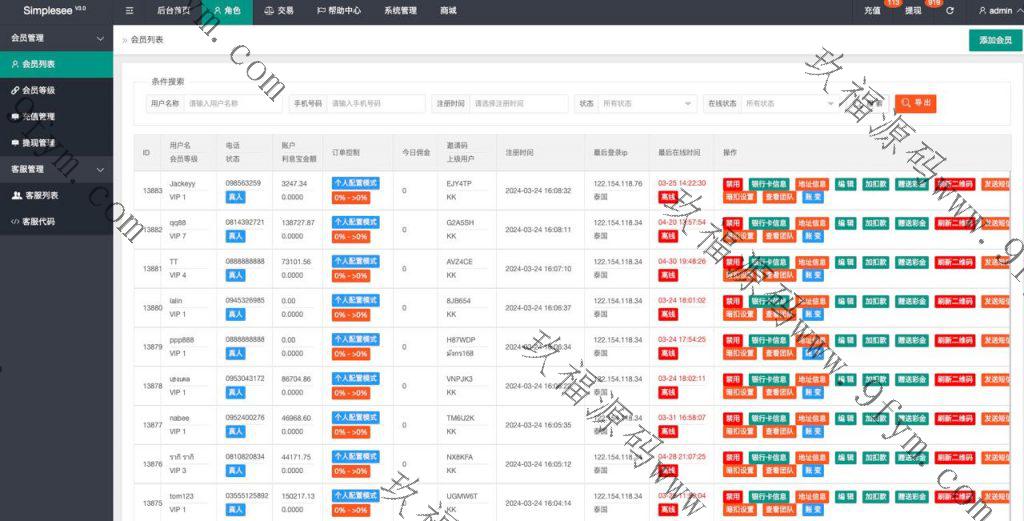Viewport: 1024px width, 521px height.
Task: Open the 系统管理 top menu
Action: point(400,11)
